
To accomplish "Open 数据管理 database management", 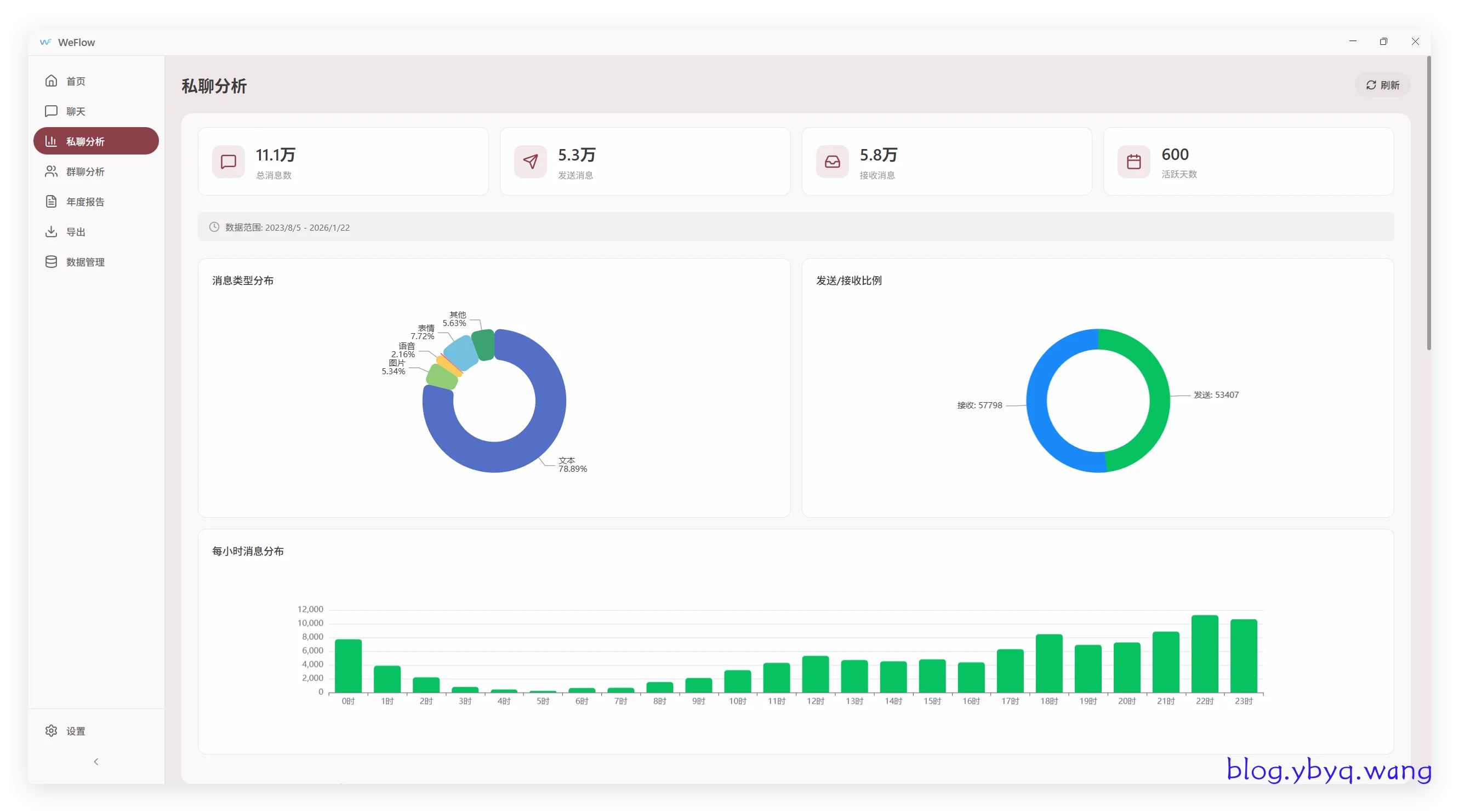I will tap(85, 261).
